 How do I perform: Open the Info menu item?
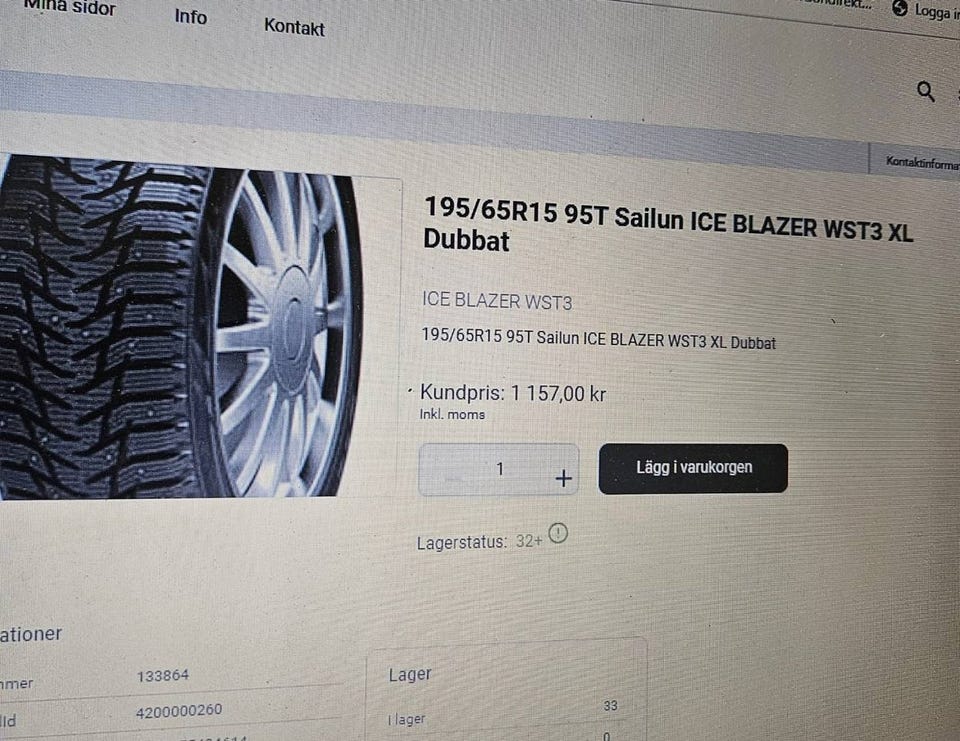click(x=190, y=16)
